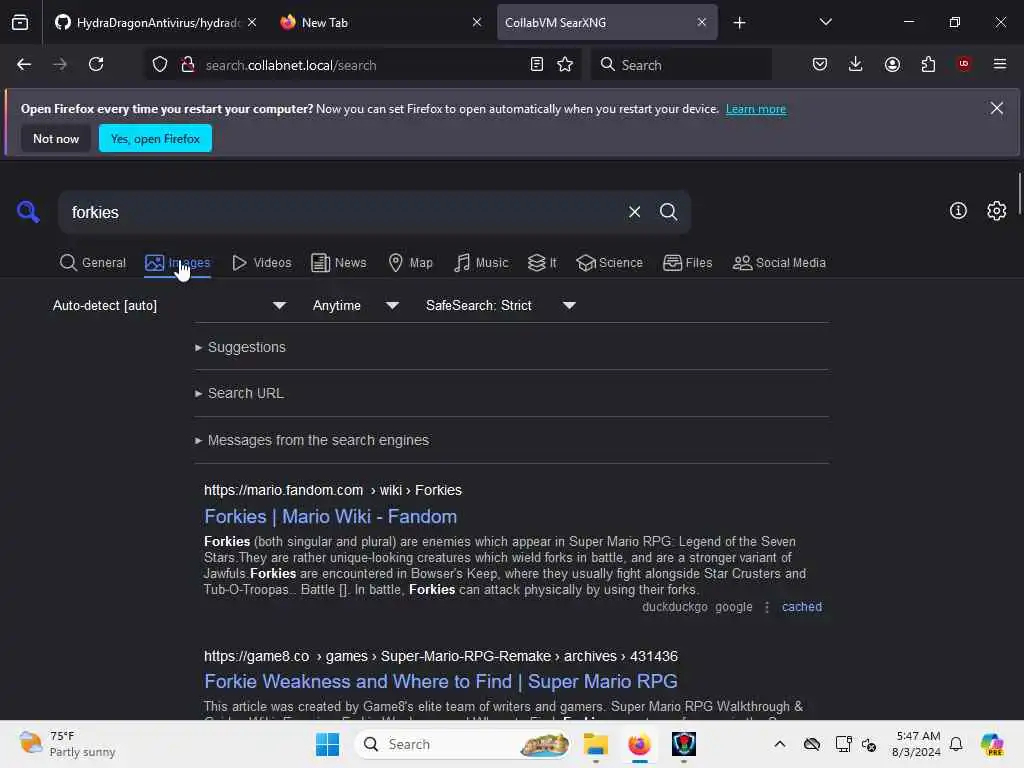
Task: Open tracking protection shield icon
Action: [160, 64]
